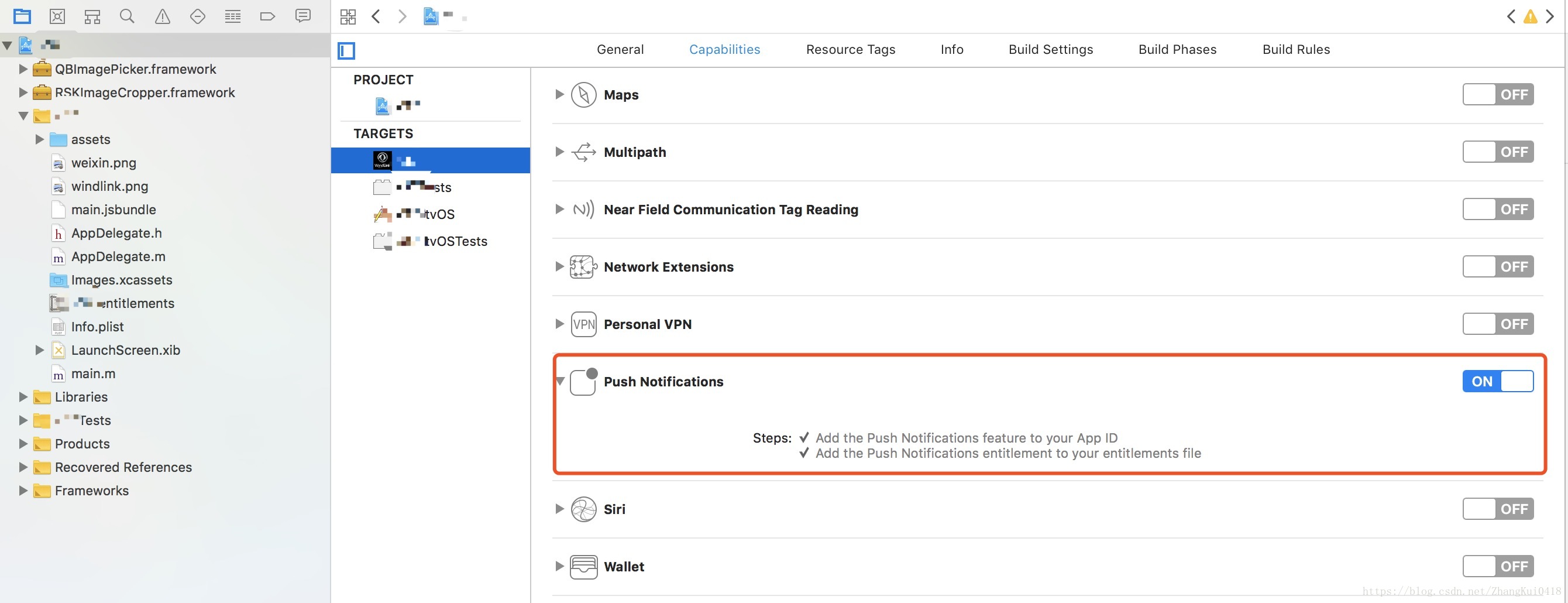
Task: Hide the project and targets list sidebar
Action: click(346, 50)
